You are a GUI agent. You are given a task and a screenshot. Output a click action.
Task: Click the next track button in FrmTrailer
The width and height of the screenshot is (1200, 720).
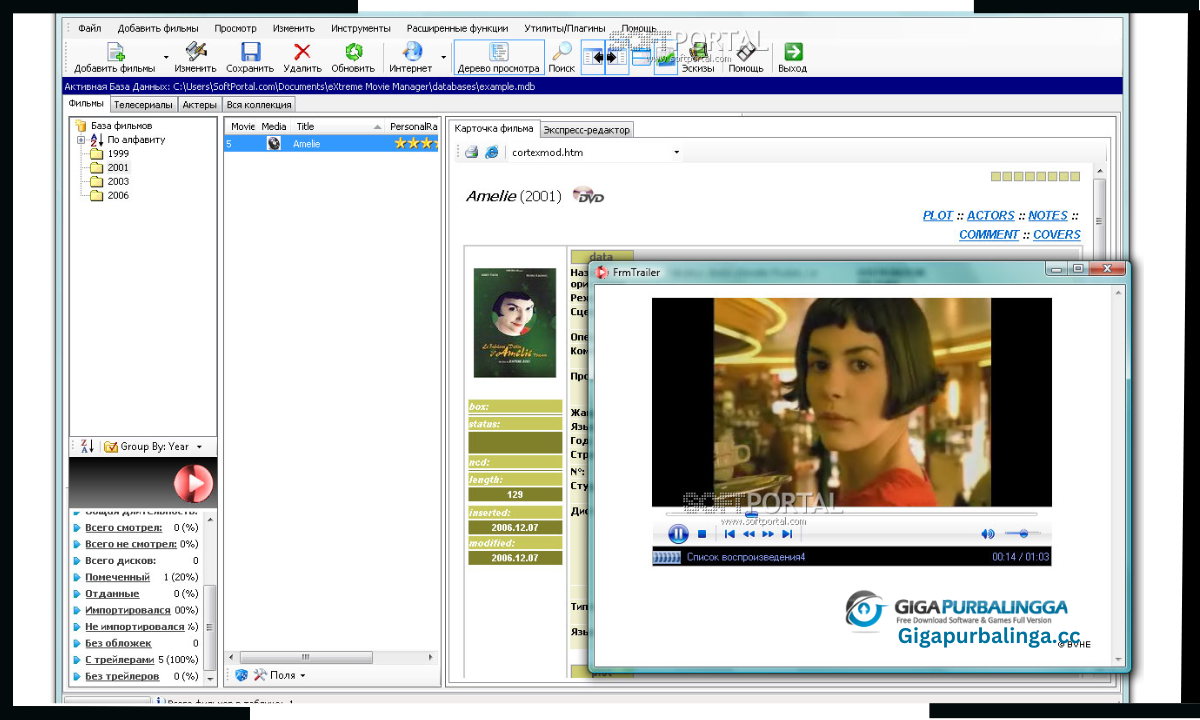tap(788, 535)
